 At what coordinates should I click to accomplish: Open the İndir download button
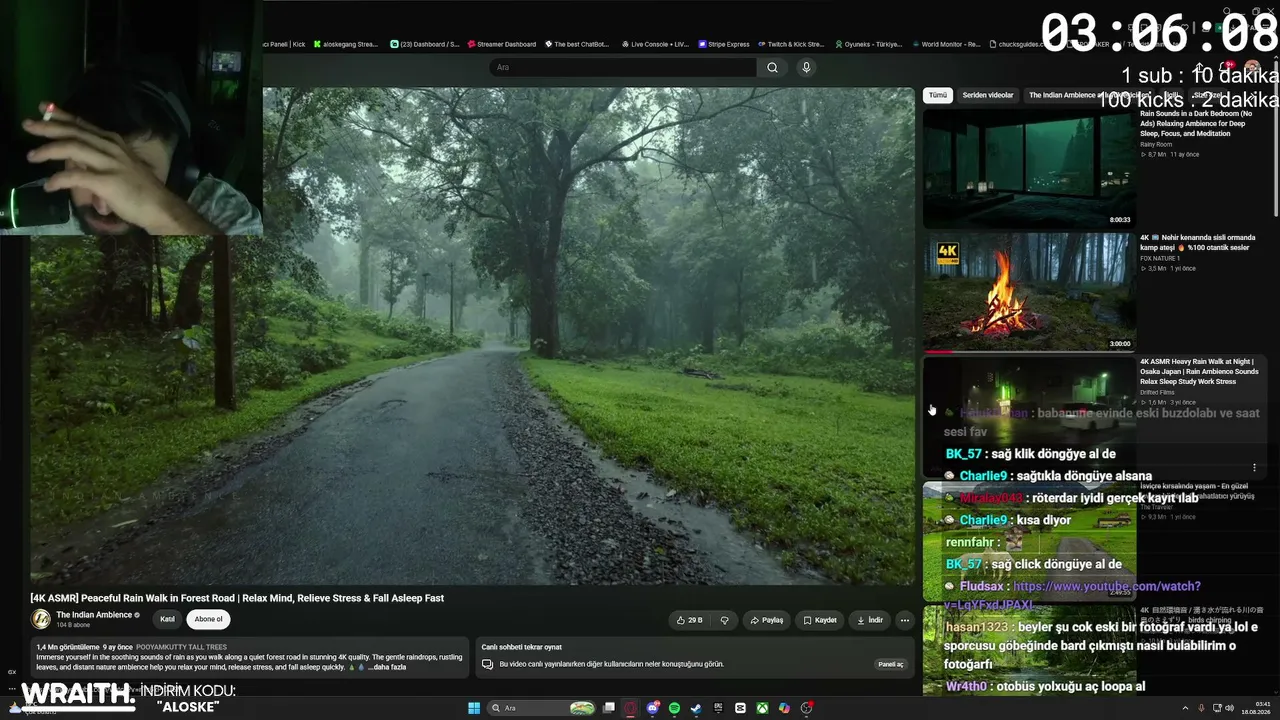pos(869,620)
